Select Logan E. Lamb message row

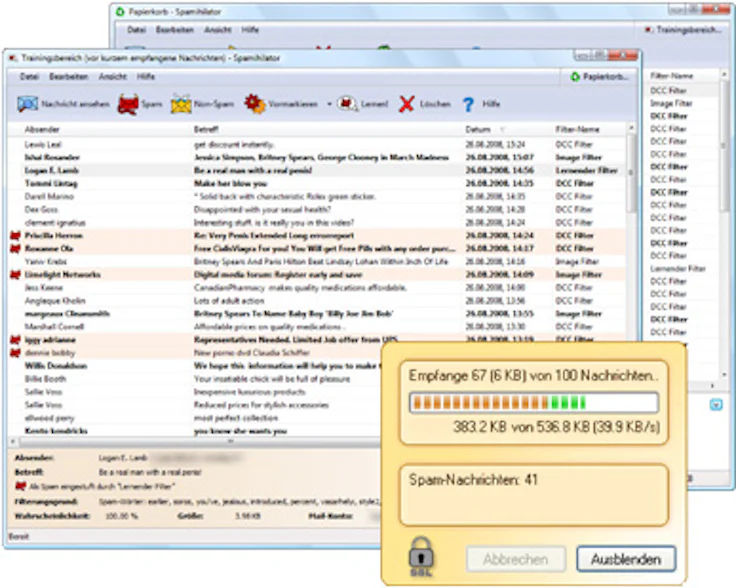[x=317, y=170]
